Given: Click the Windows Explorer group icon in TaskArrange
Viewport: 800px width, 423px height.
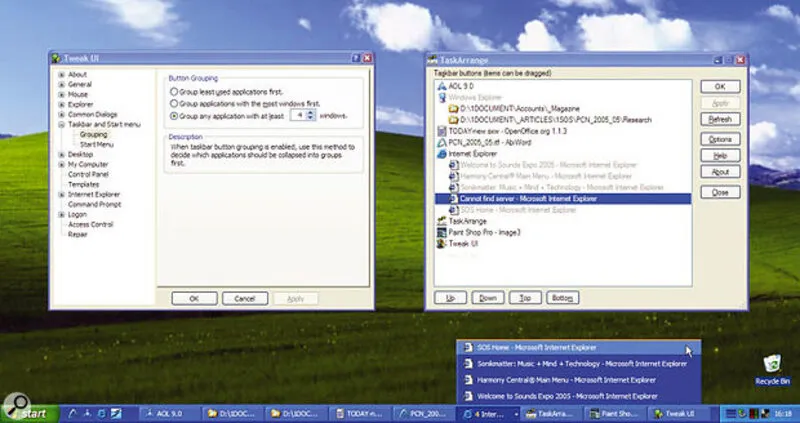Looking at the screenshot, I should (x=442, y=97).
